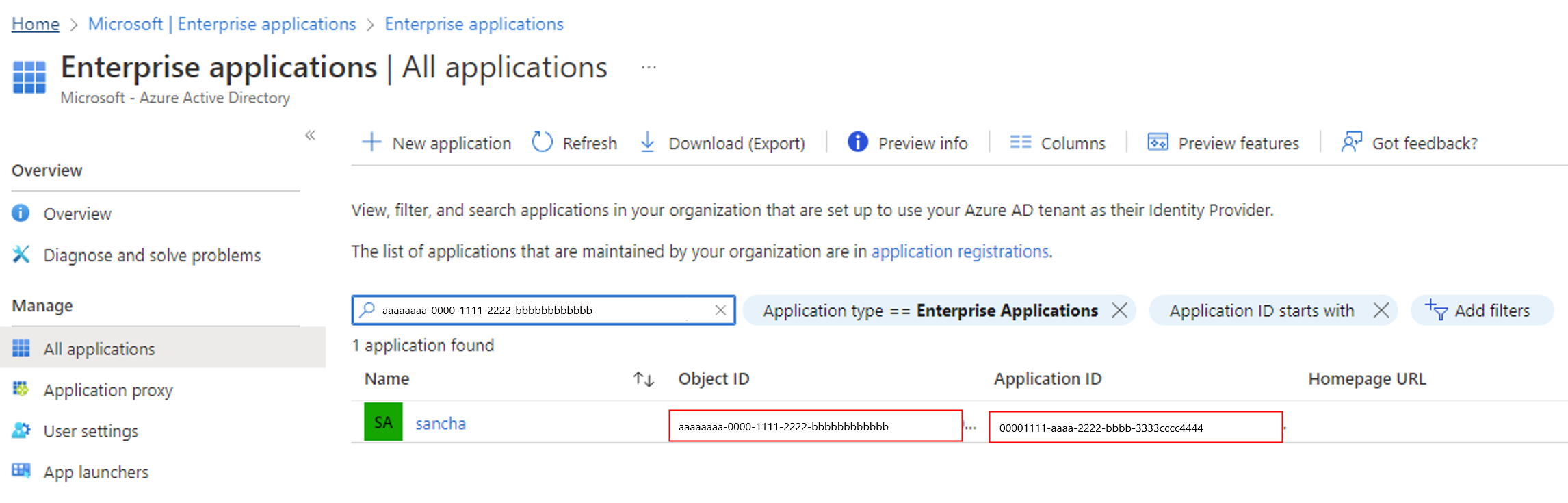1568x503 pixels.
Task: Click the New application plus icon
Action: coord(371,142)
